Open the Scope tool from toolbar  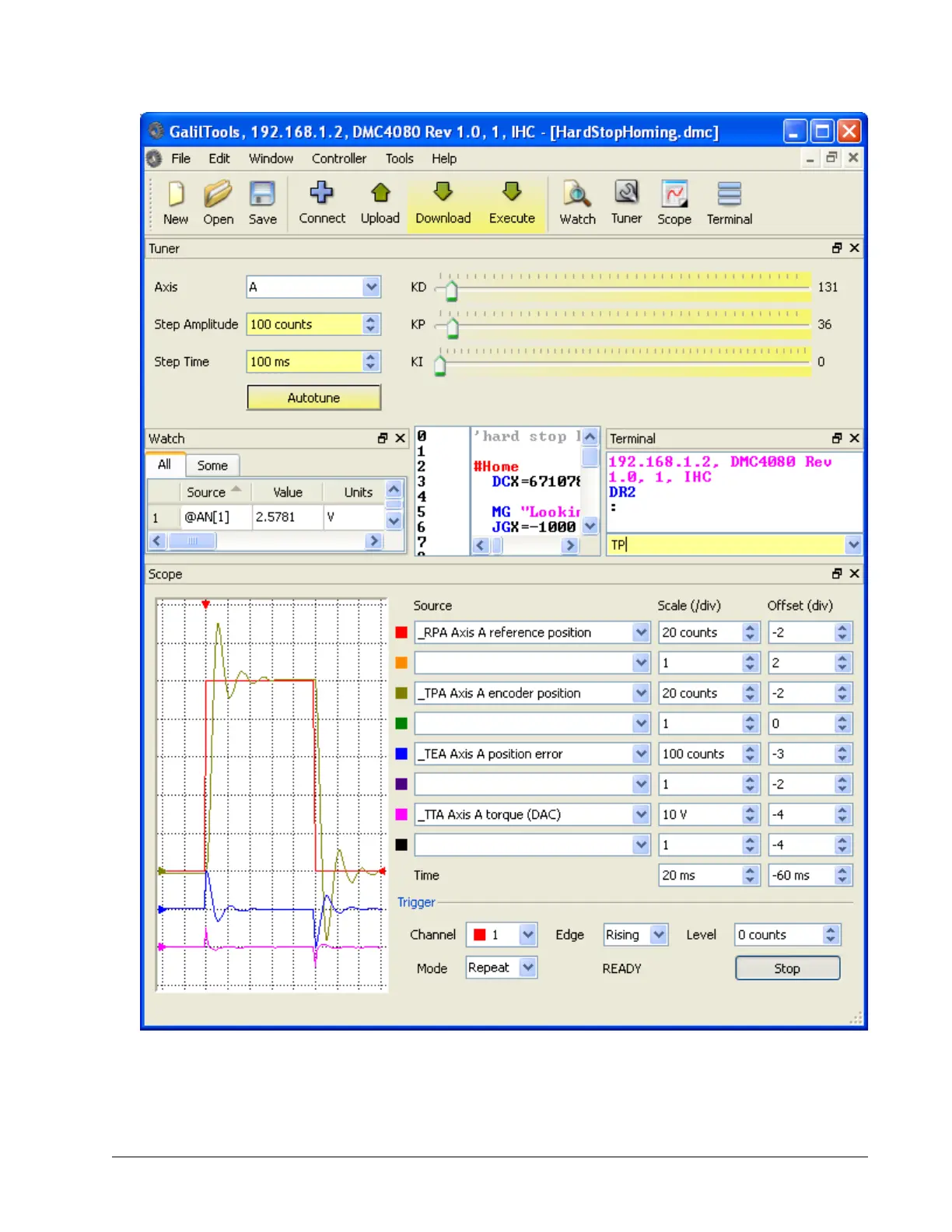click(x=674, y=201)
